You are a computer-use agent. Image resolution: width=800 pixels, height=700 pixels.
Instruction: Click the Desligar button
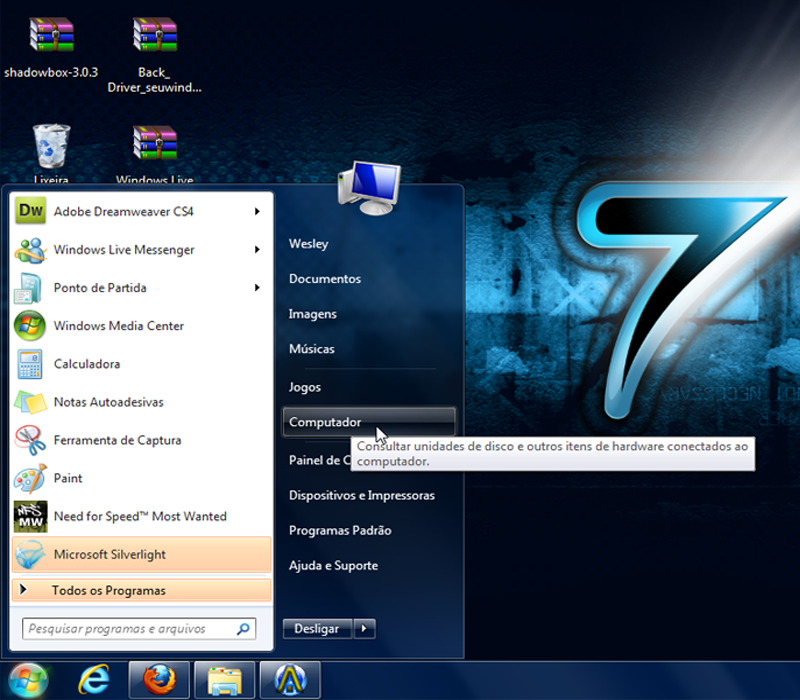[316, 629]
